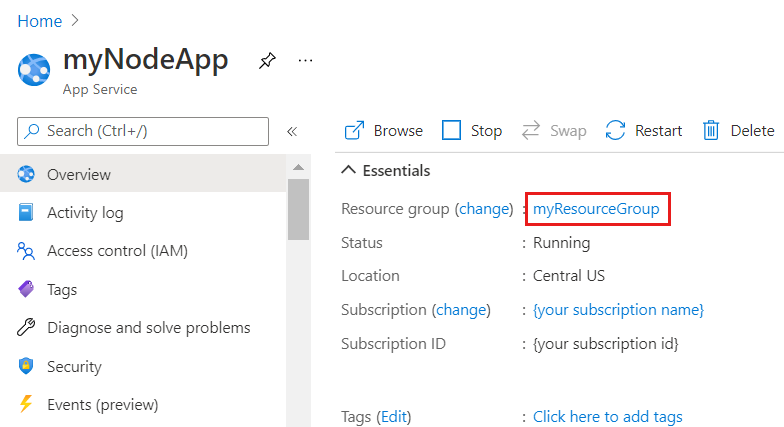Click the myNodeApp App Service globe icon
The width and height of the screenshot is (784, 427).
34,70
